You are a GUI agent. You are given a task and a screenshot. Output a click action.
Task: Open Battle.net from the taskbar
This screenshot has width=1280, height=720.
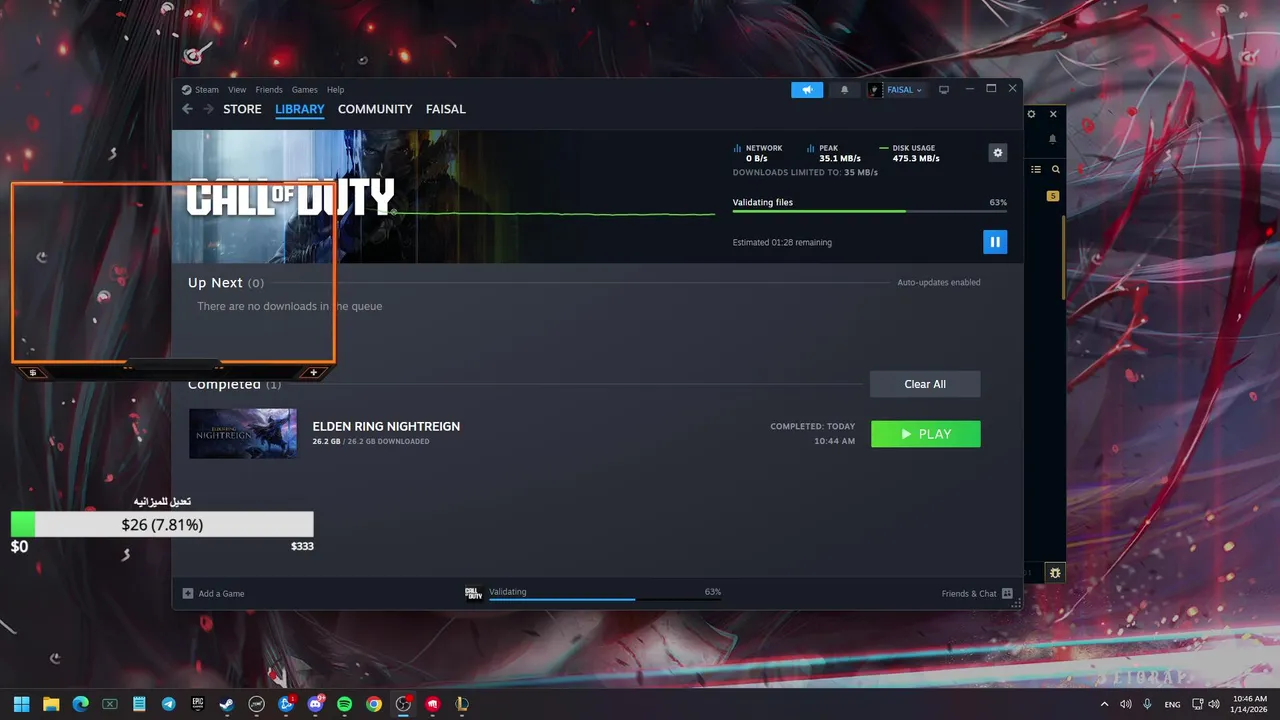286,704
